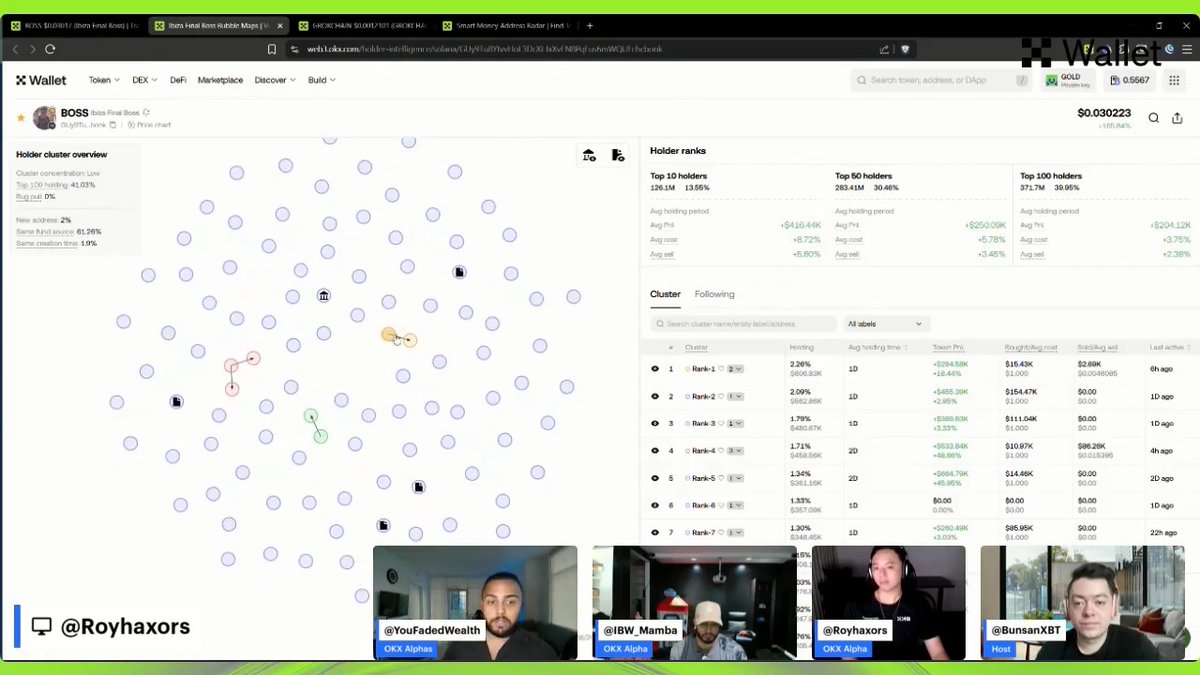Viewport: 1200px width, 675px height.
Task: Heart the Rank-2 cluster
Action: 720,397
